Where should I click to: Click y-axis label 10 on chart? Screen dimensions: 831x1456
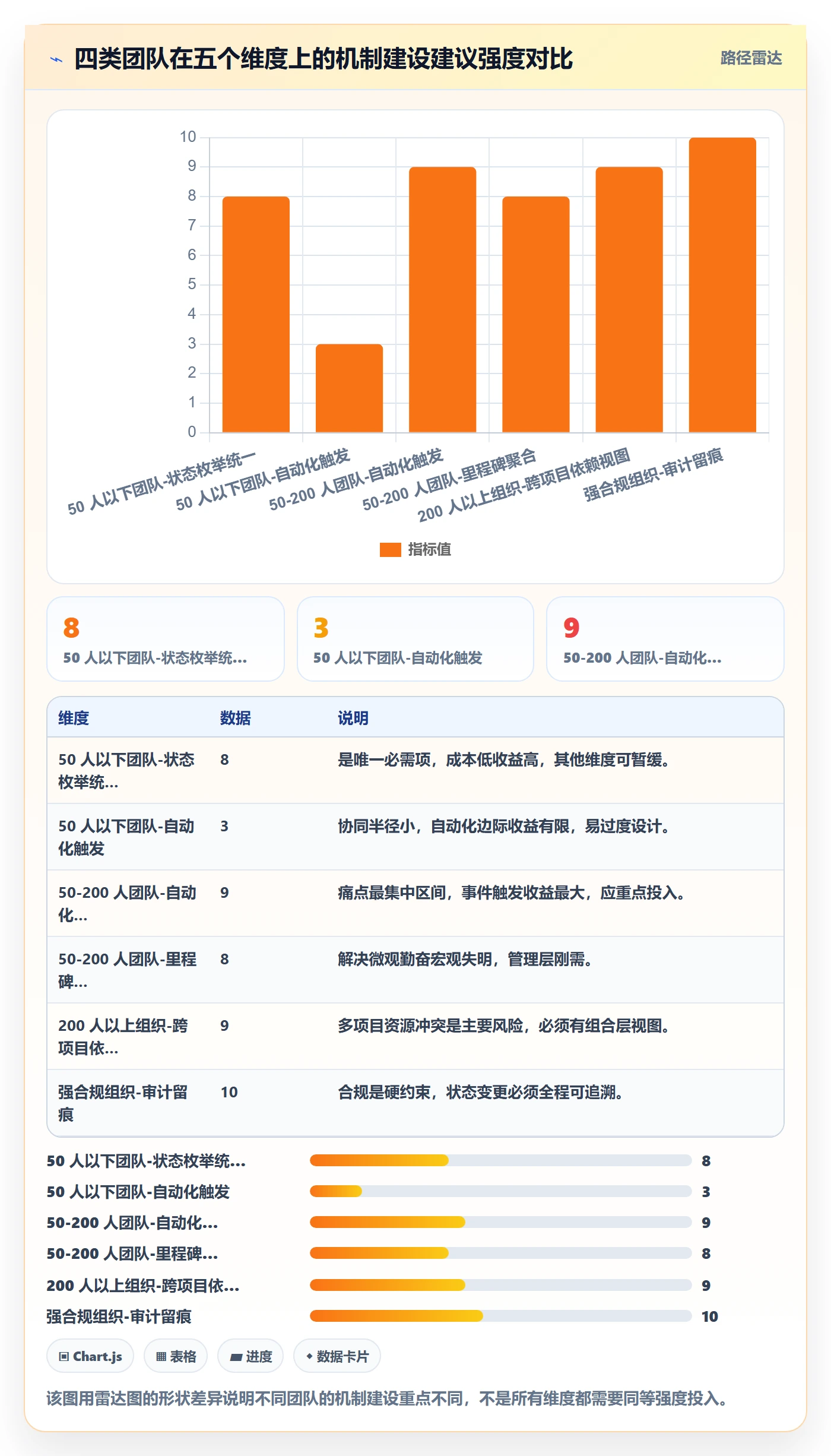coord(188,137)
